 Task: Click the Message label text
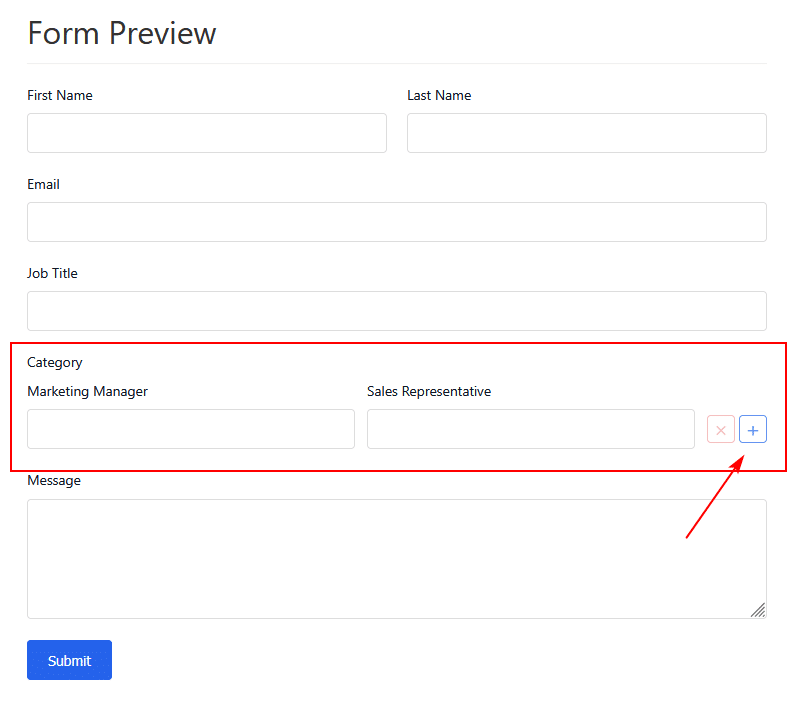54,481
